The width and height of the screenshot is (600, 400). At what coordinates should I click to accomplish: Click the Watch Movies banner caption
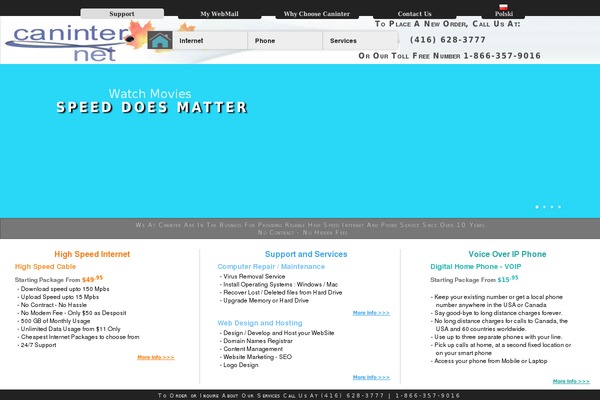150,94
